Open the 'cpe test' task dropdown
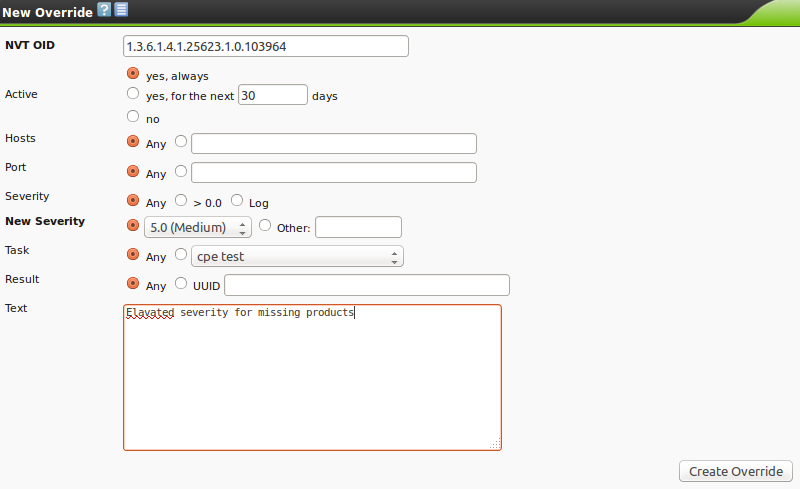800x489 pixels. coord(297,256)
